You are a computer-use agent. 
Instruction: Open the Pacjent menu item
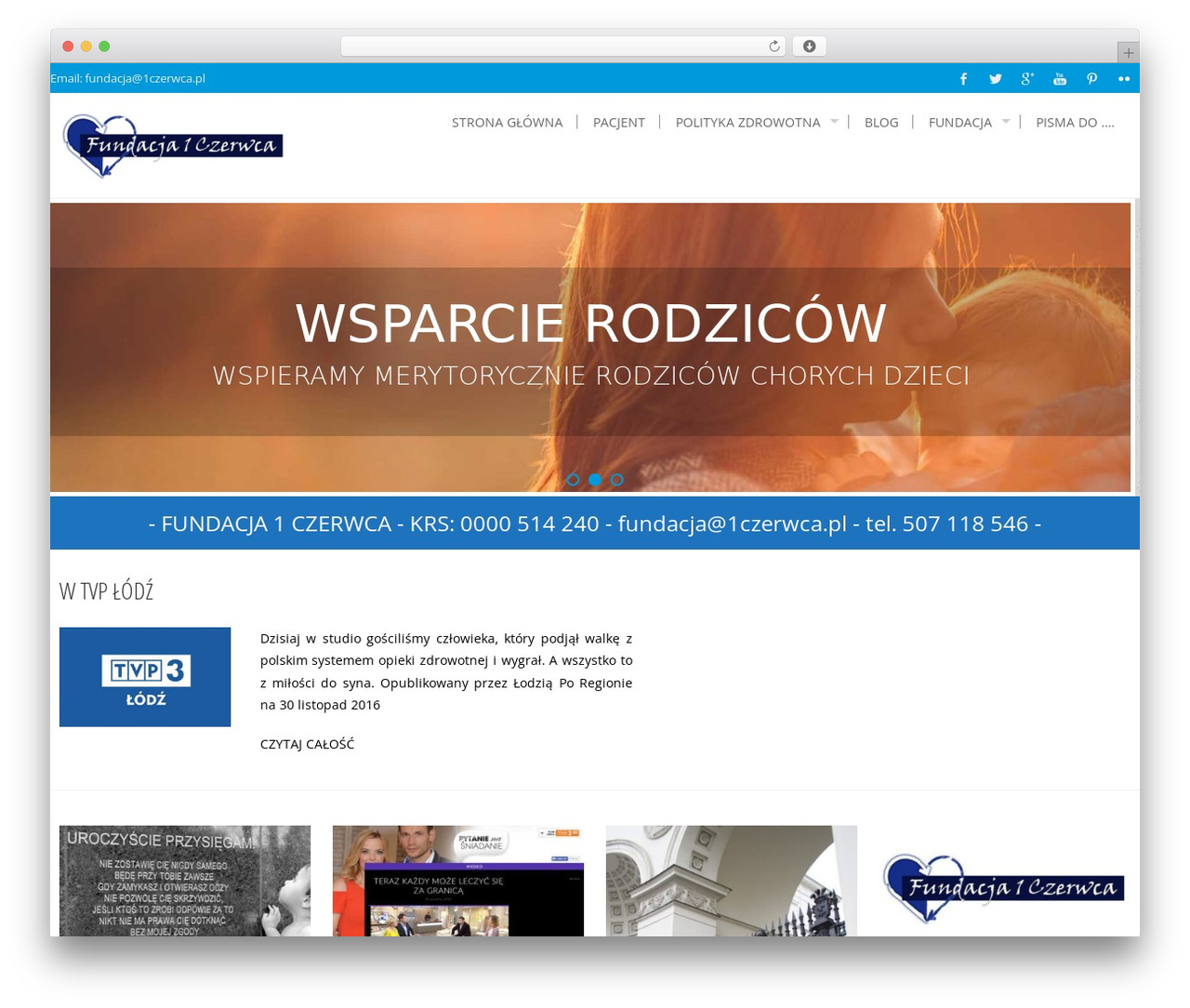619,123
